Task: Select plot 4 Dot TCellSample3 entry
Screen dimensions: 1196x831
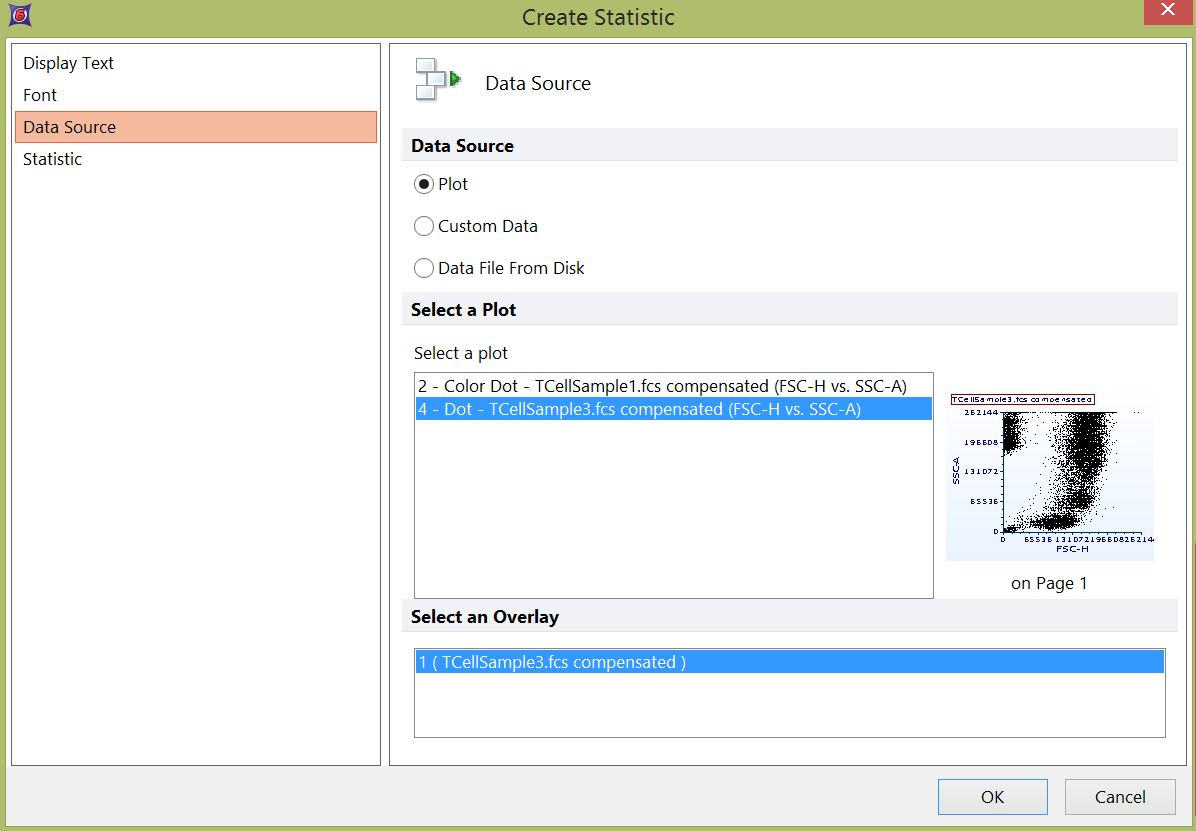Action: tap(639, 409)
